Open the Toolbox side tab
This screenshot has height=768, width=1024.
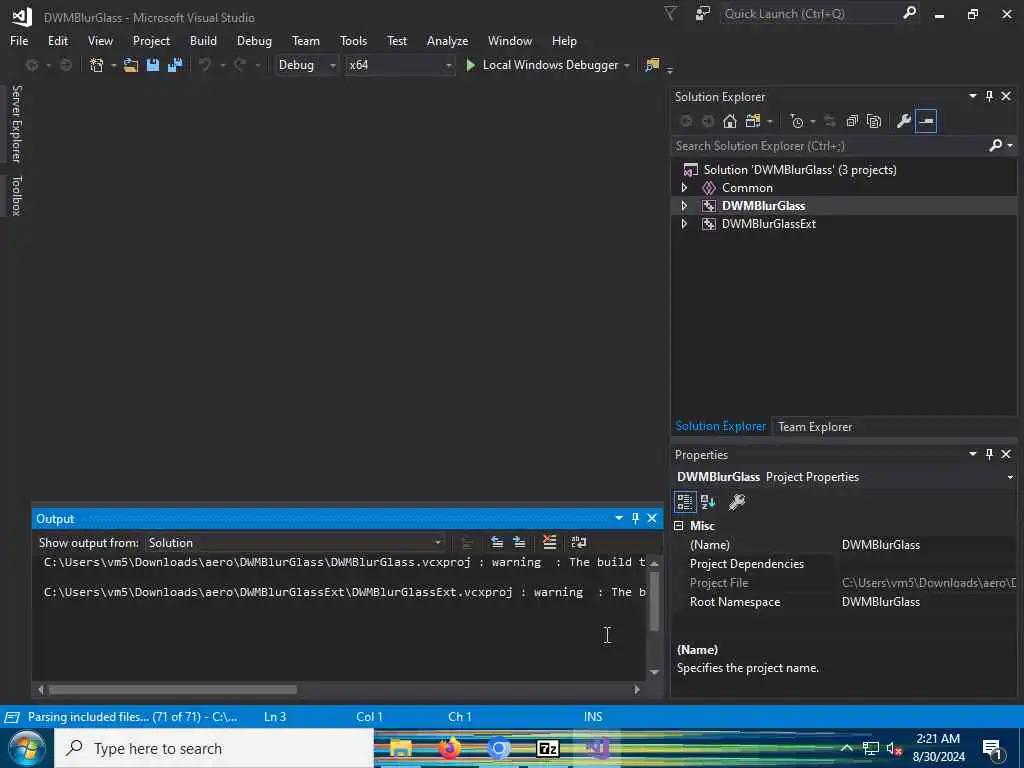click(16, 195)
